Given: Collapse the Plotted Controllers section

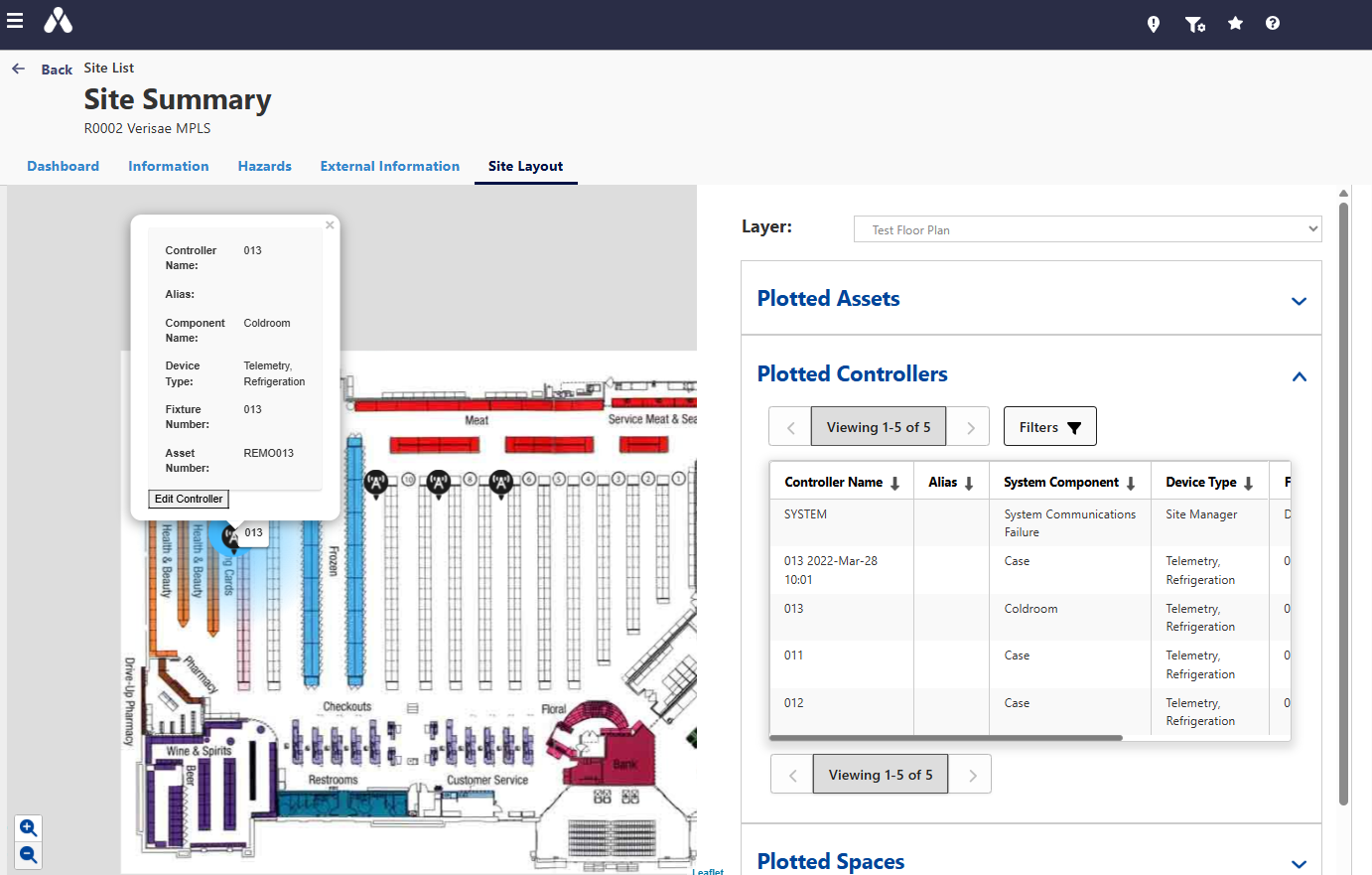Looking at the screenshot, I should tap(1299, 376).
